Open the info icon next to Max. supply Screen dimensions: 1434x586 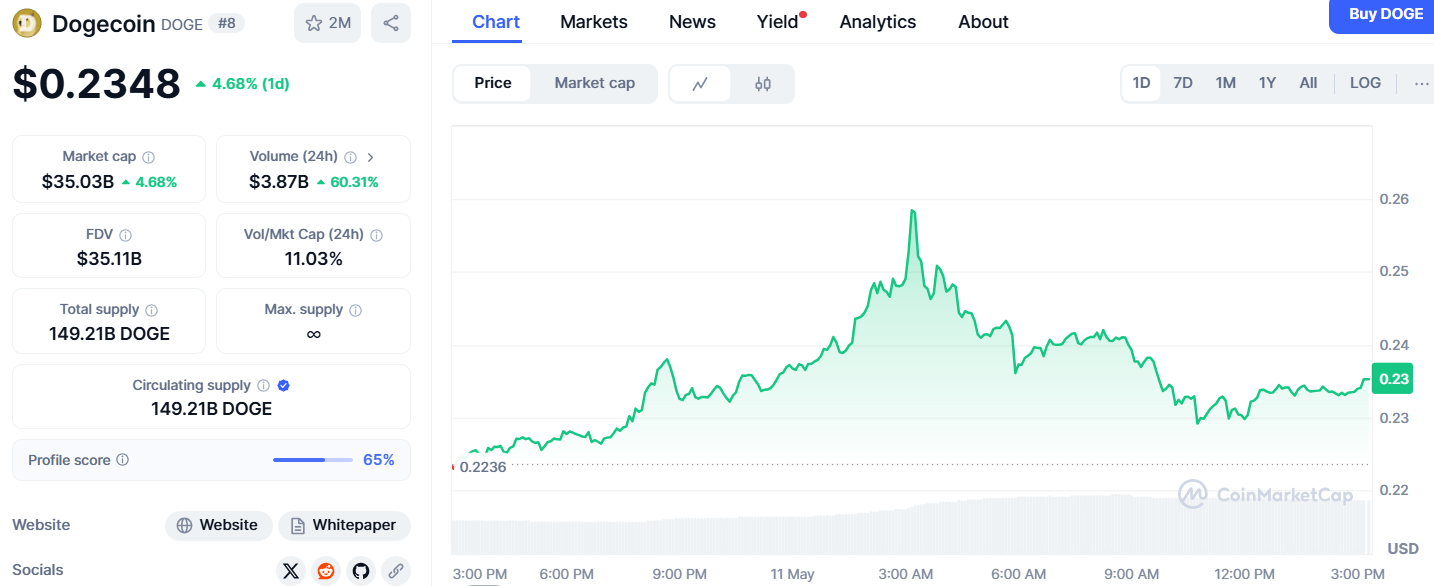[355, 310]
